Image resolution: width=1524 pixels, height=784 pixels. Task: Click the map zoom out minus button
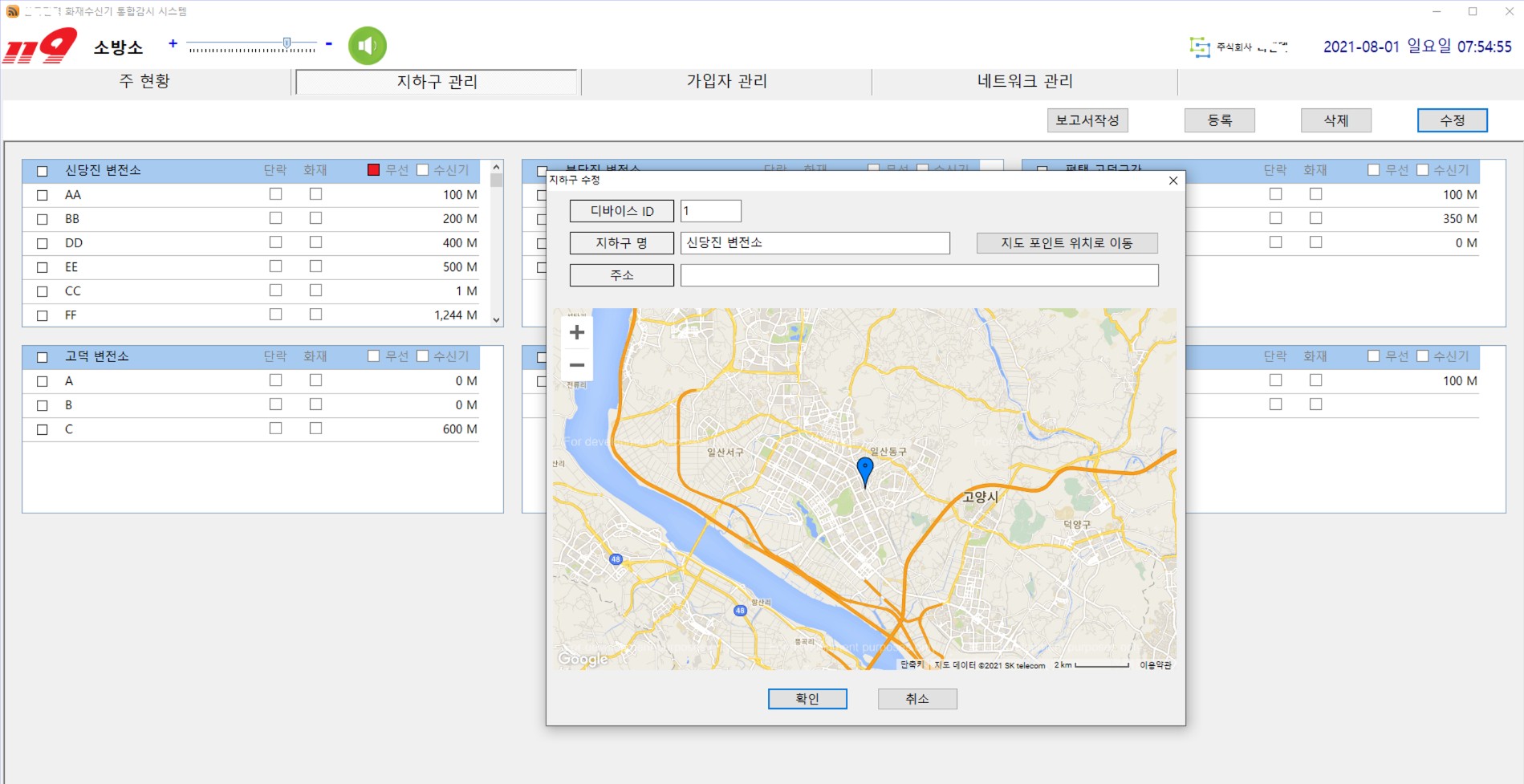(576, 365)
